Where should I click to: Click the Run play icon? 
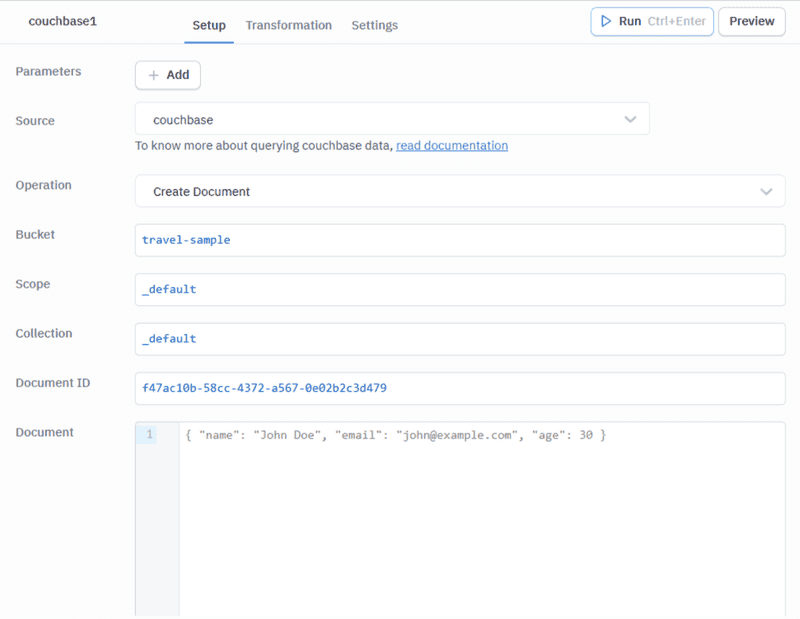(608, 21)
